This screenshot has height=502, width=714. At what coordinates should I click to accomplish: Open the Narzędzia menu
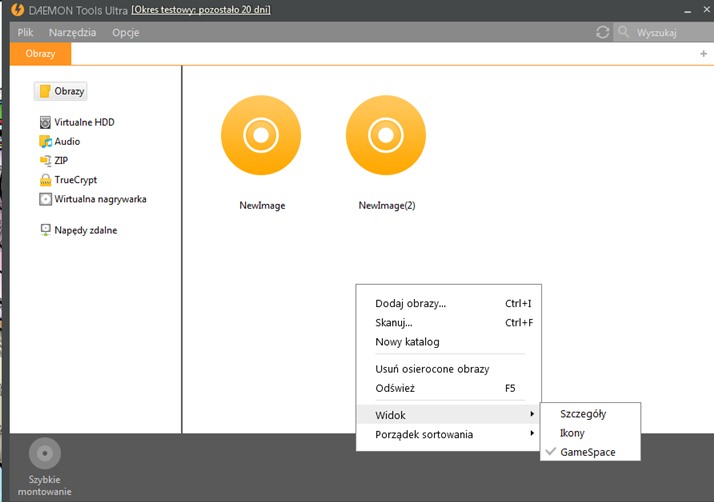click(x=72, y=32)
